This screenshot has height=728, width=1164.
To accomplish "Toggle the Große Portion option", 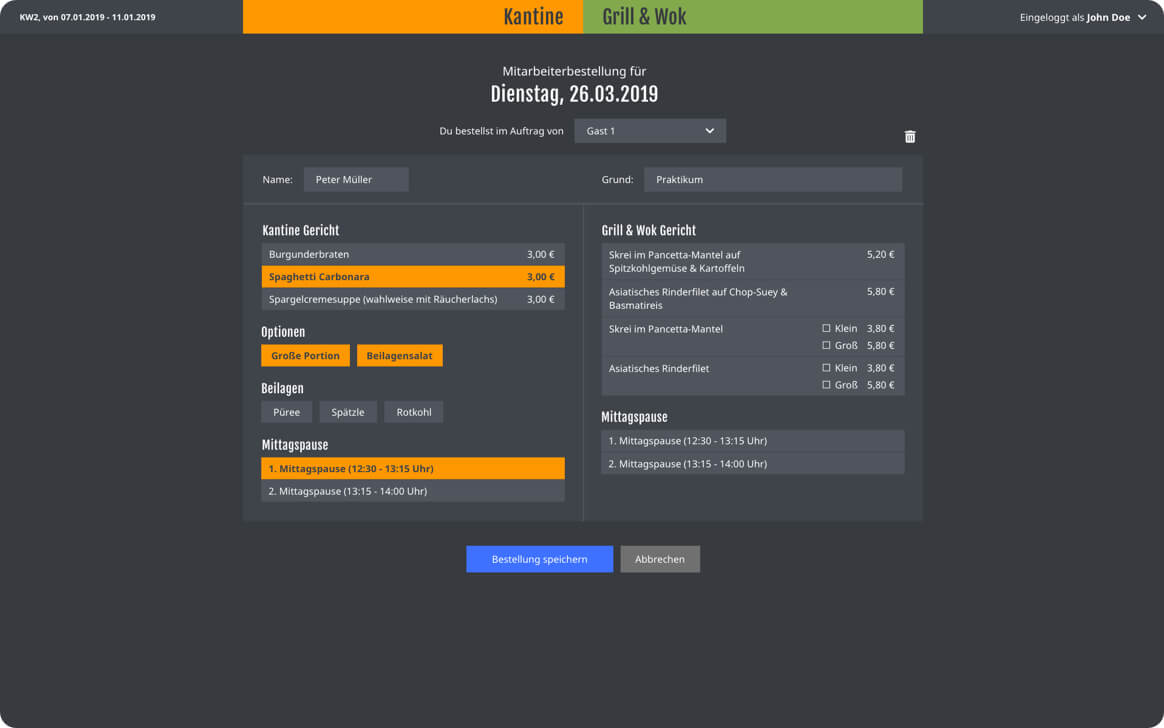I will point(305,356).
